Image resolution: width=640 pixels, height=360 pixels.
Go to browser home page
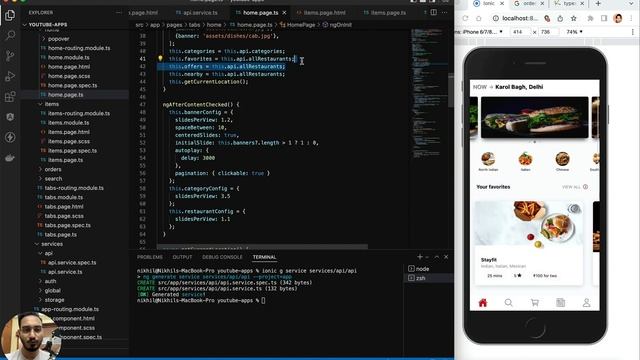point(479,18)
